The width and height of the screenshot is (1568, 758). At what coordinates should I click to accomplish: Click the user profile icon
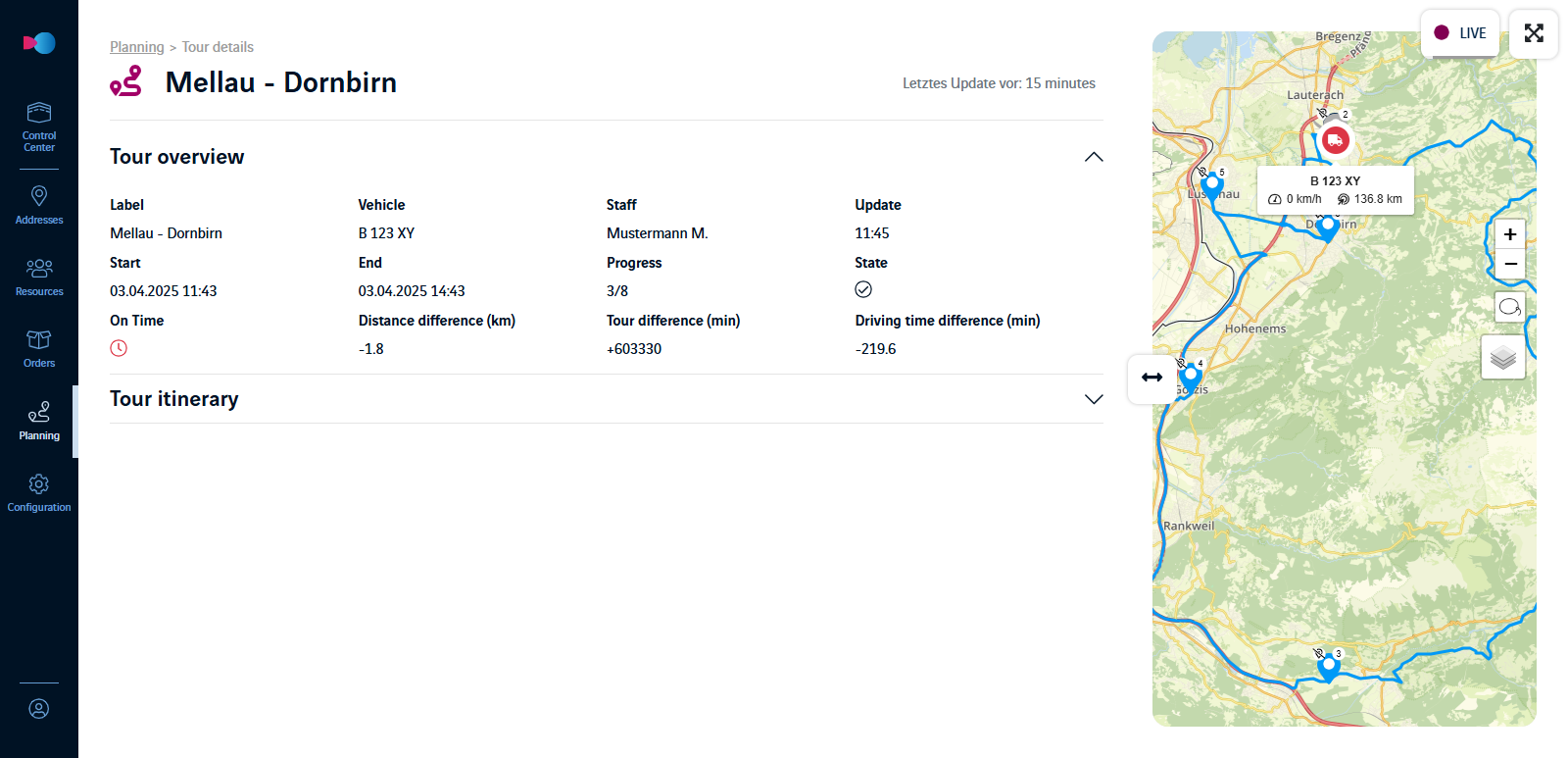coord(39,708)
